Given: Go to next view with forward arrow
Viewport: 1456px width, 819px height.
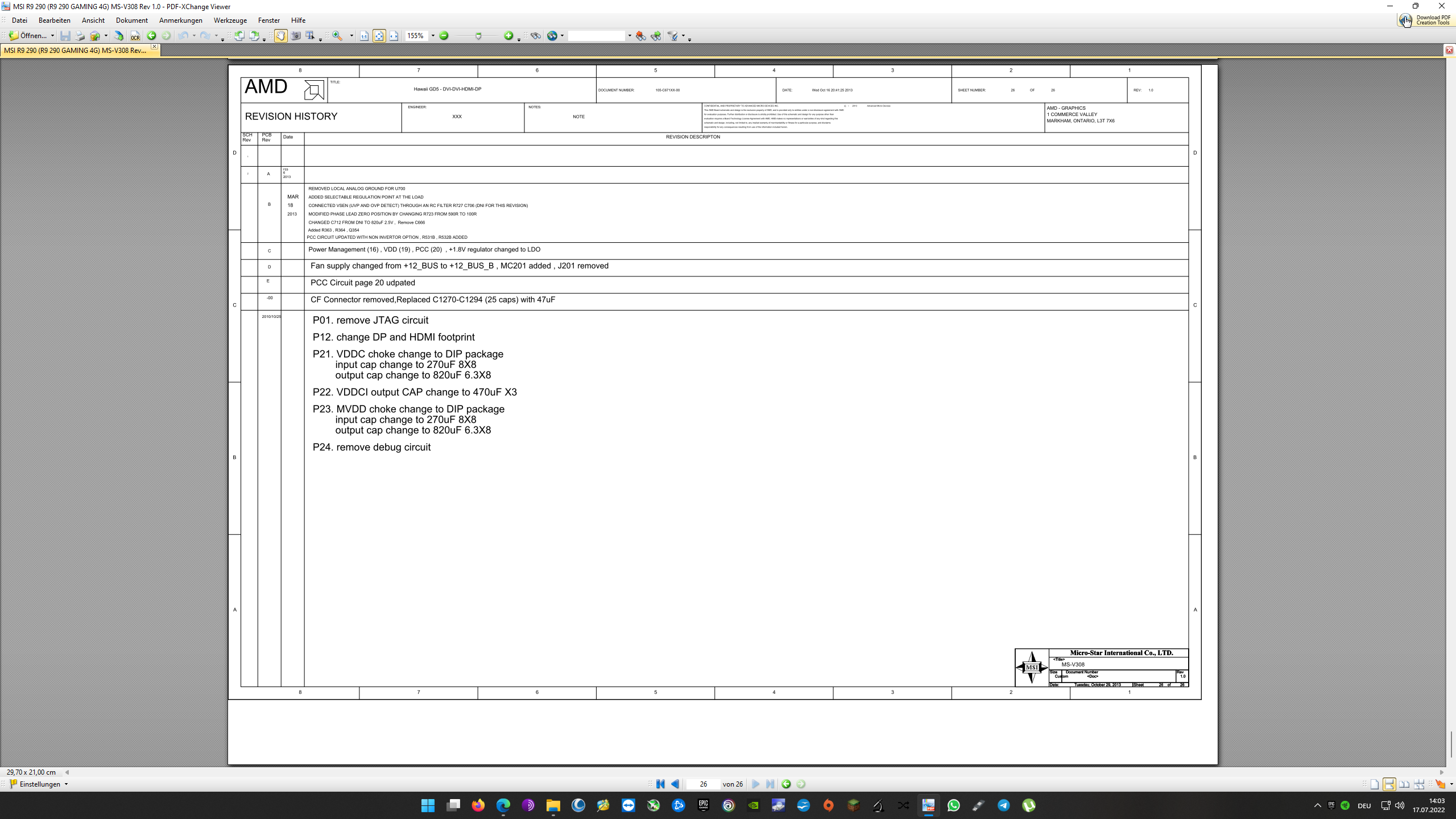Looking at the screenshot, I should [166, 36].
